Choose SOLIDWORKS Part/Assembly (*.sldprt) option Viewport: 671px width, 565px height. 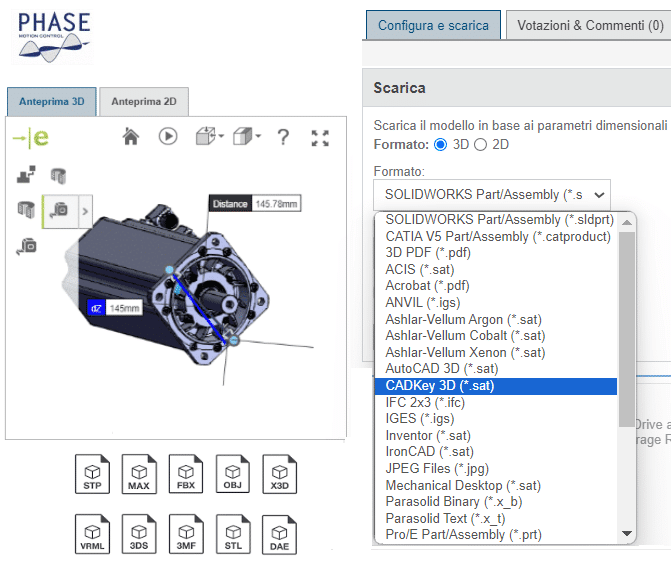496,220
